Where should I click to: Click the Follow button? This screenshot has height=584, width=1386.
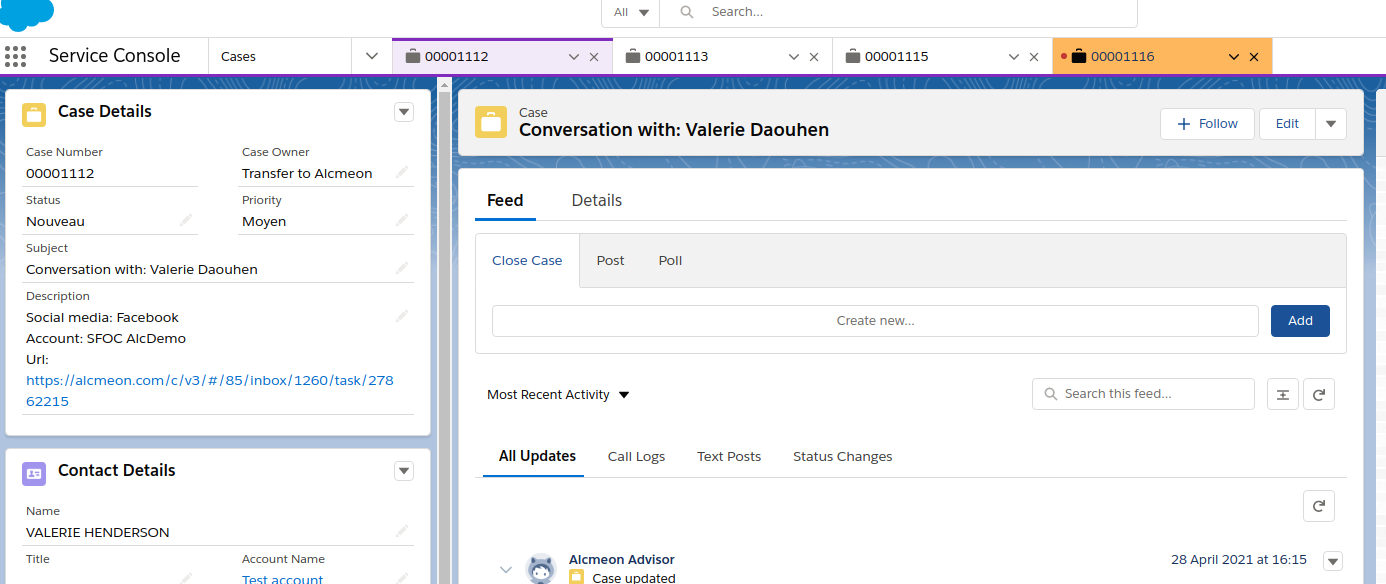tap(1208, 124)
